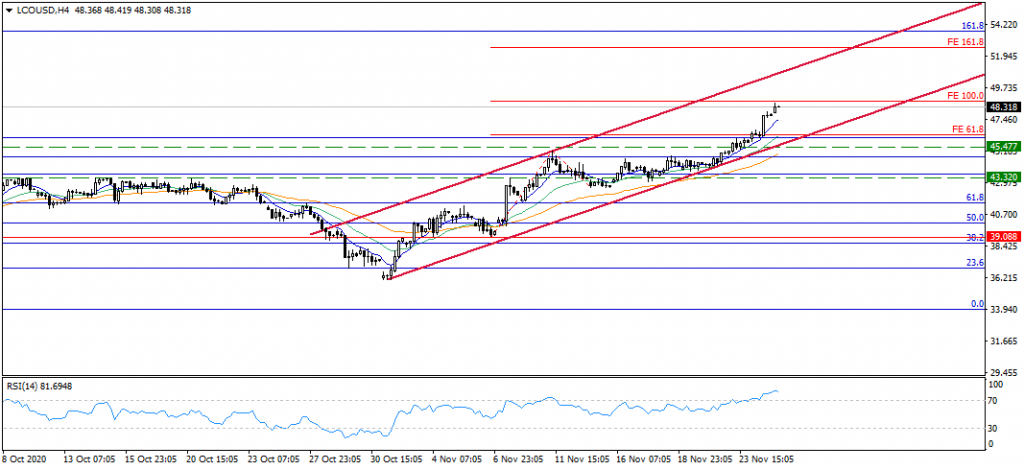
Task: Select the red 39.088 price tag
Action: click(1003, 237)
